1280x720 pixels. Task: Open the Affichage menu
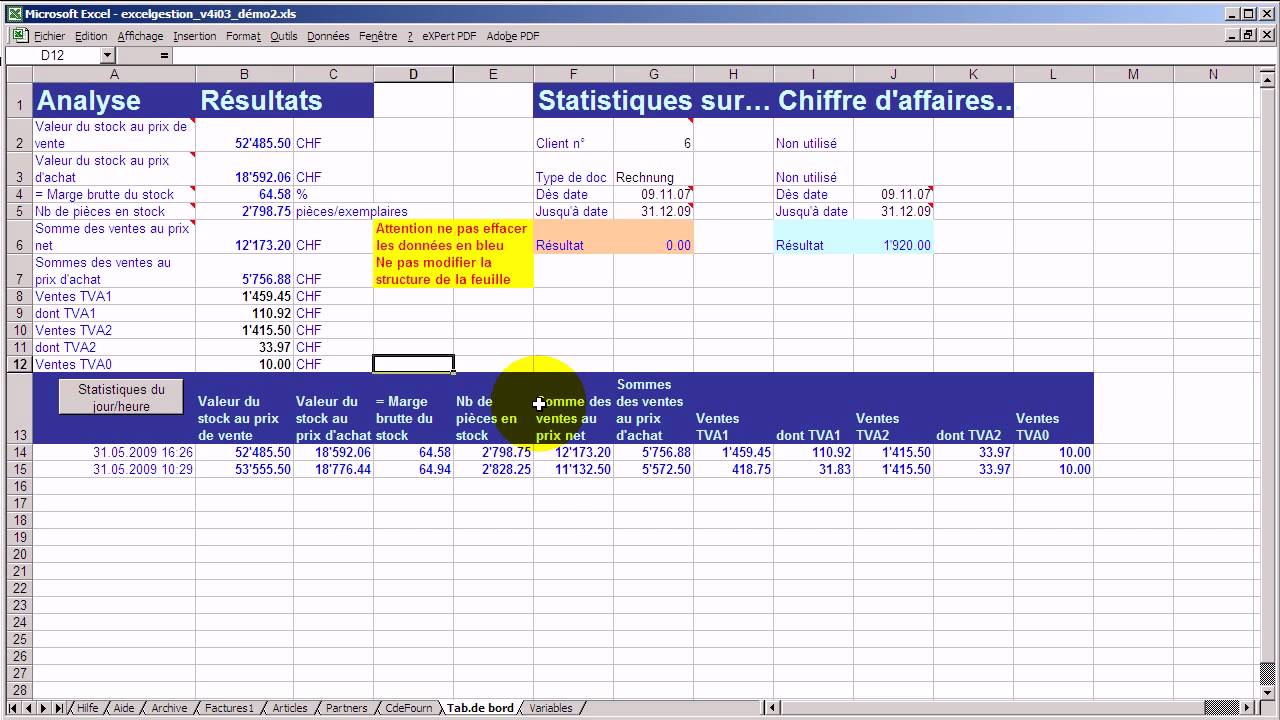tap(140, 36)
